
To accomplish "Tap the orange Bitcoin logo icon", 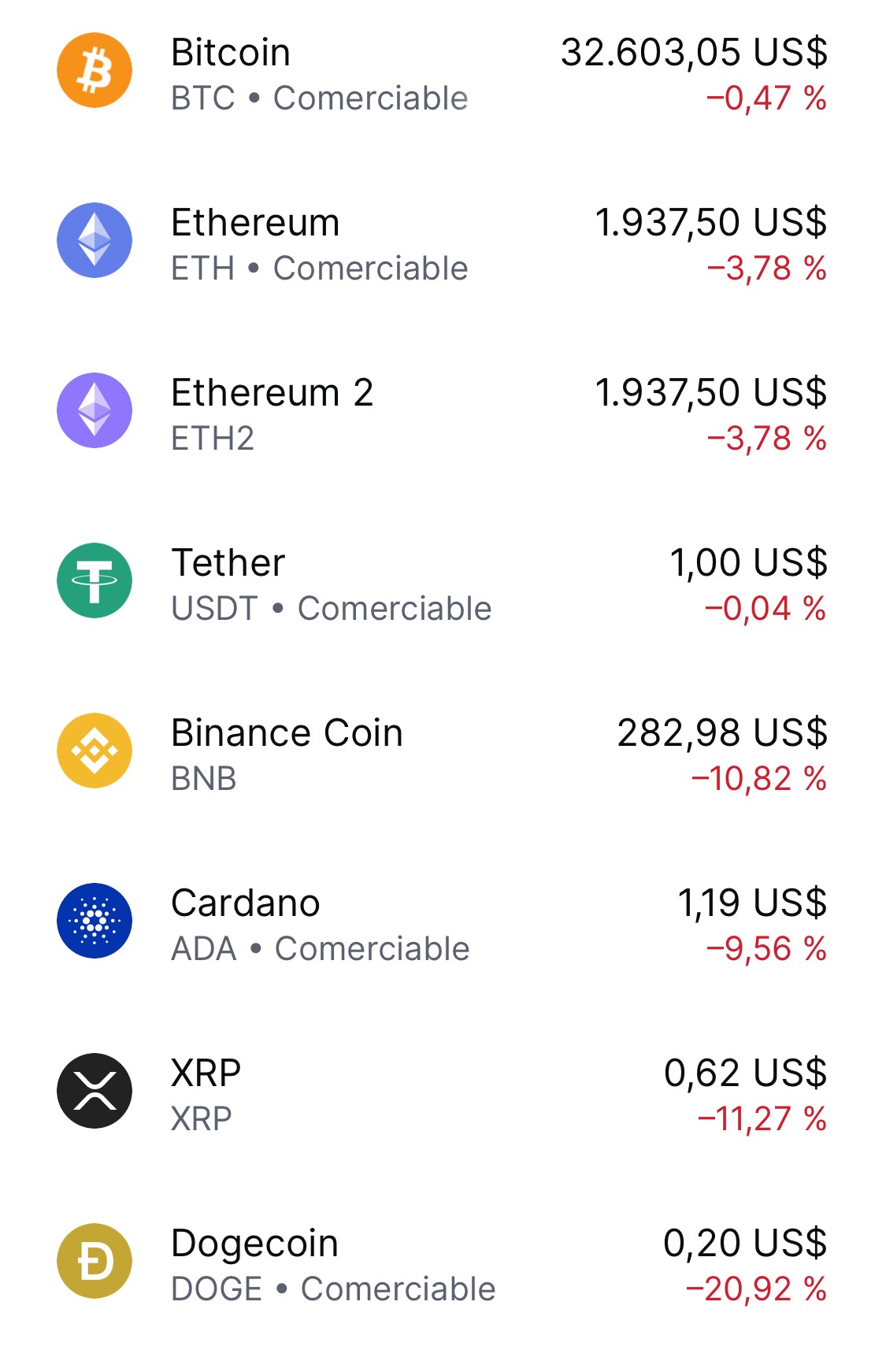I will click(x=95, y=70).
